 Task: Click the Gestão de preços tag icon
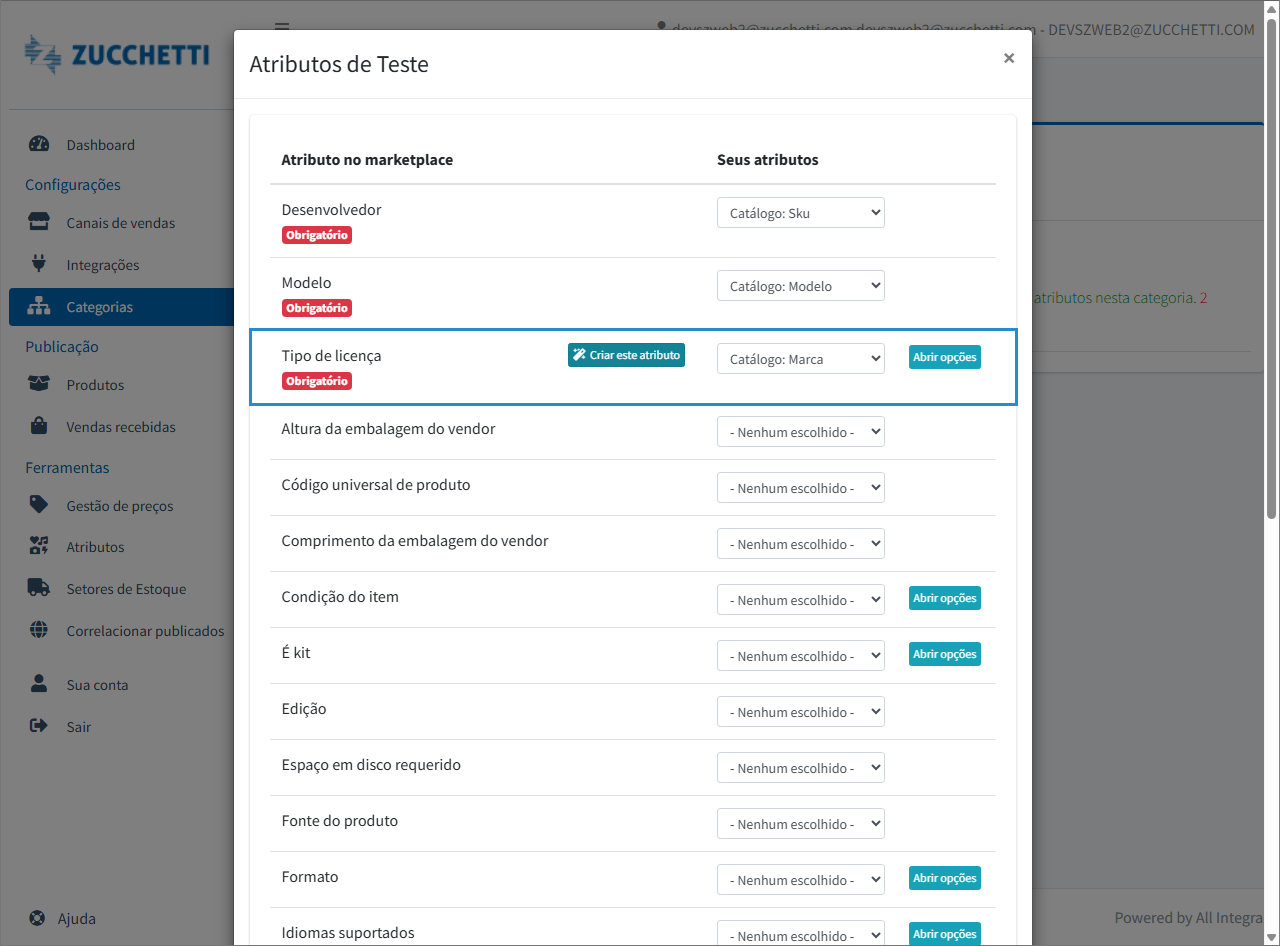[x=39, y=505]
